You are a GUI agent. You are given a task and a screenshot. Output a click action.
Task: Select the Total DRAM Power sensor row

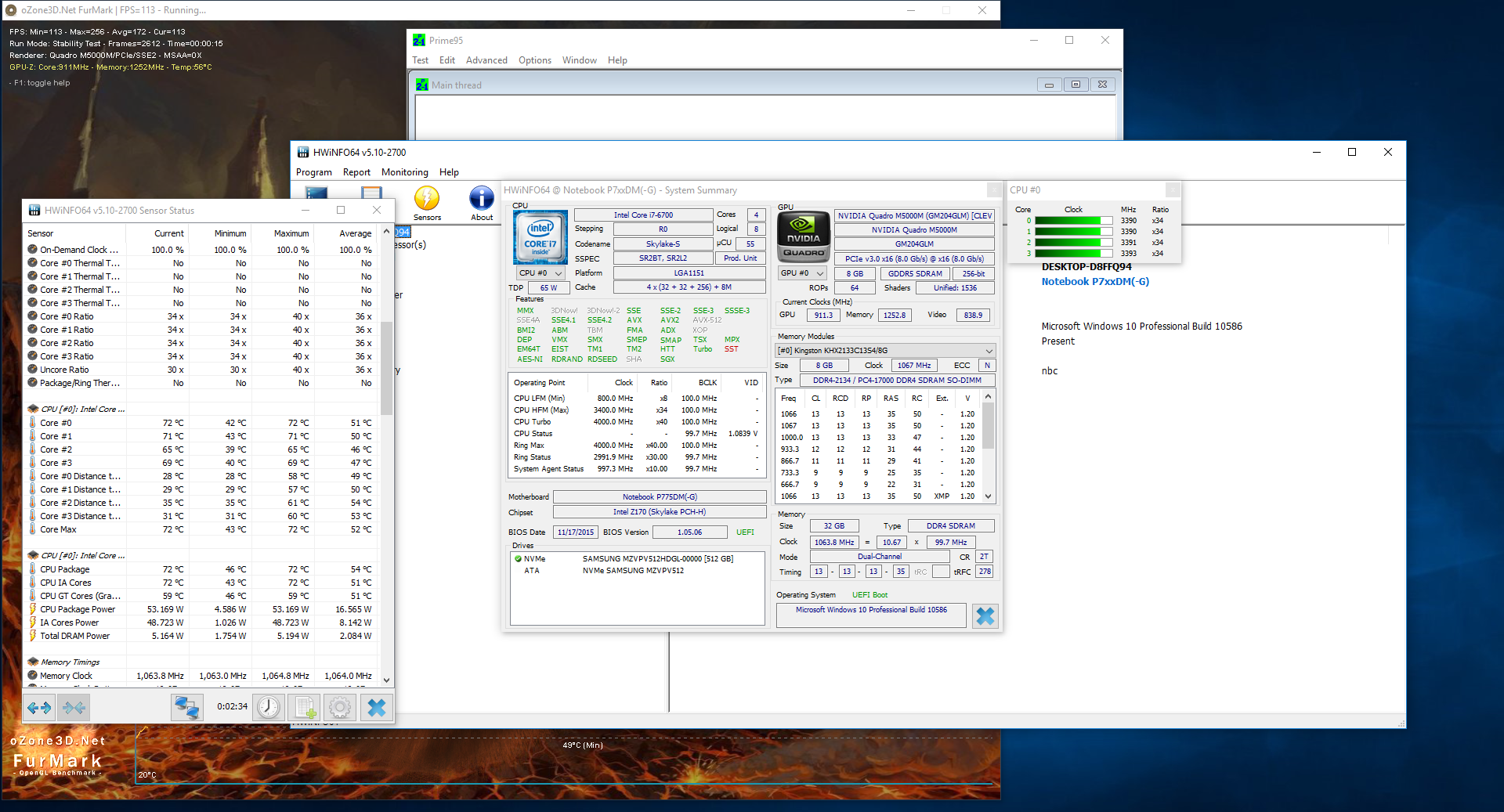pos(201,636)
